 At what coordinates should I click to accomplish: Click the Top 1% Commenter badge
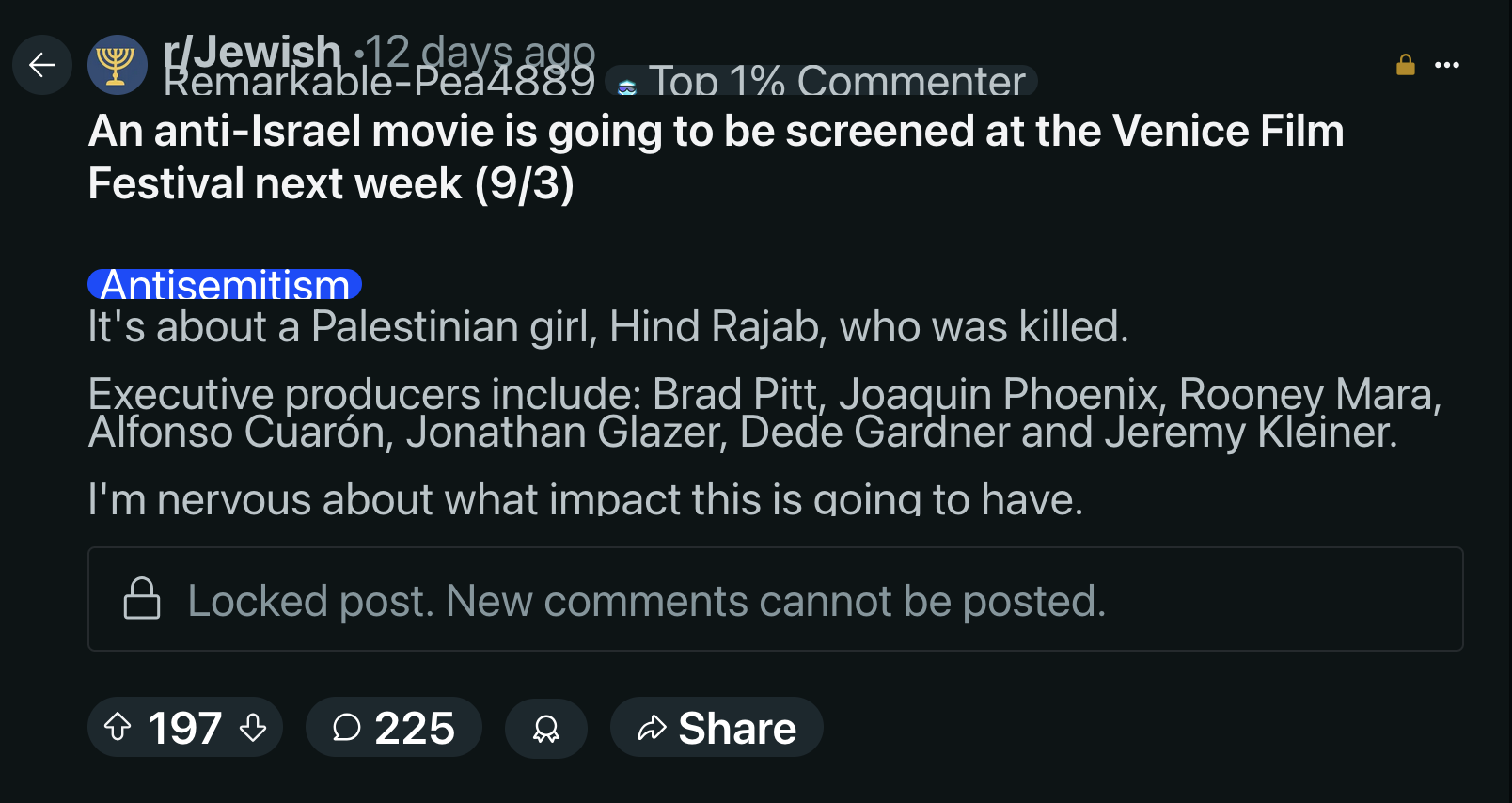835,83
